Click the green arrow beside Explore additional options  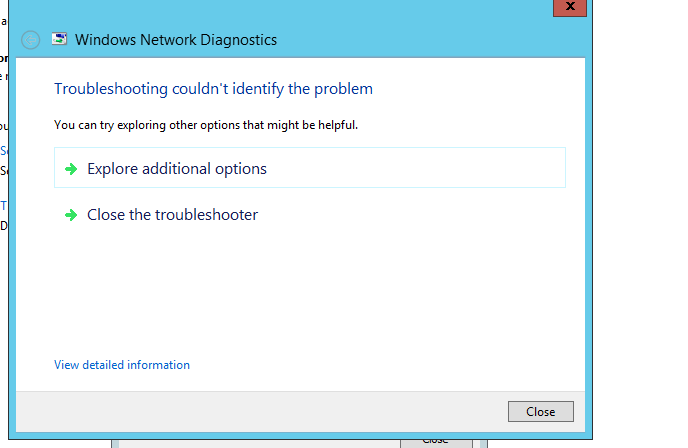[71, 169]
